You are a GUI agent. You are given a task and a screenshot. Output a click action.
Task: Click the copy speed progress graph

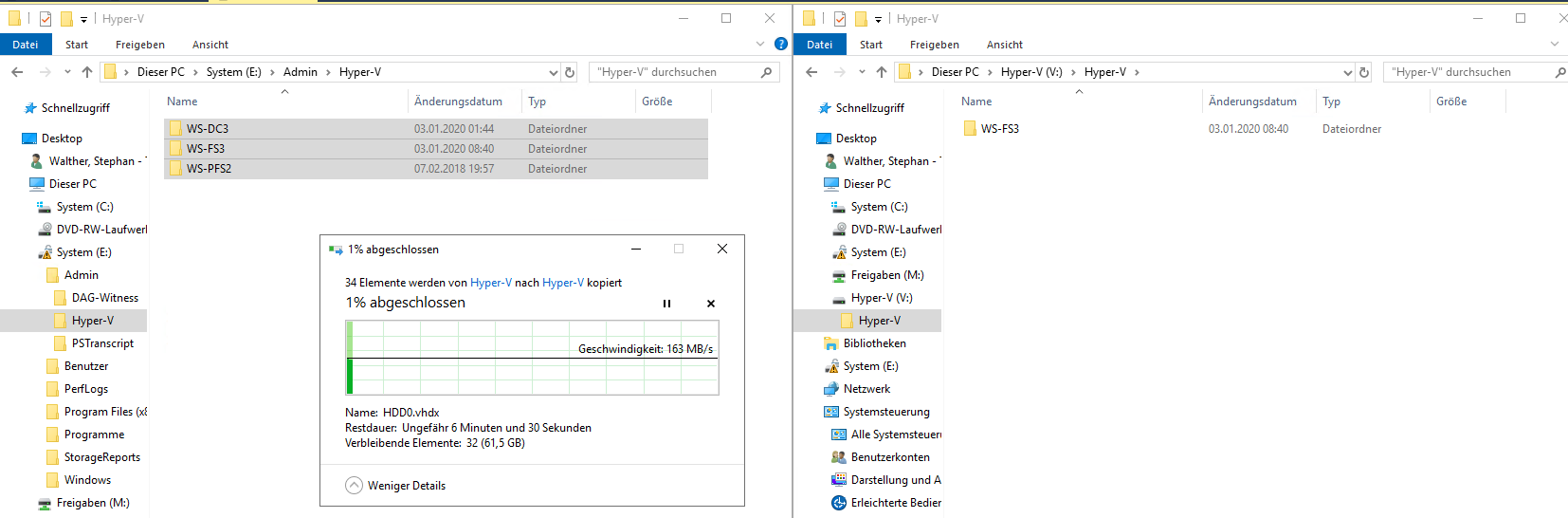[532, 358]
